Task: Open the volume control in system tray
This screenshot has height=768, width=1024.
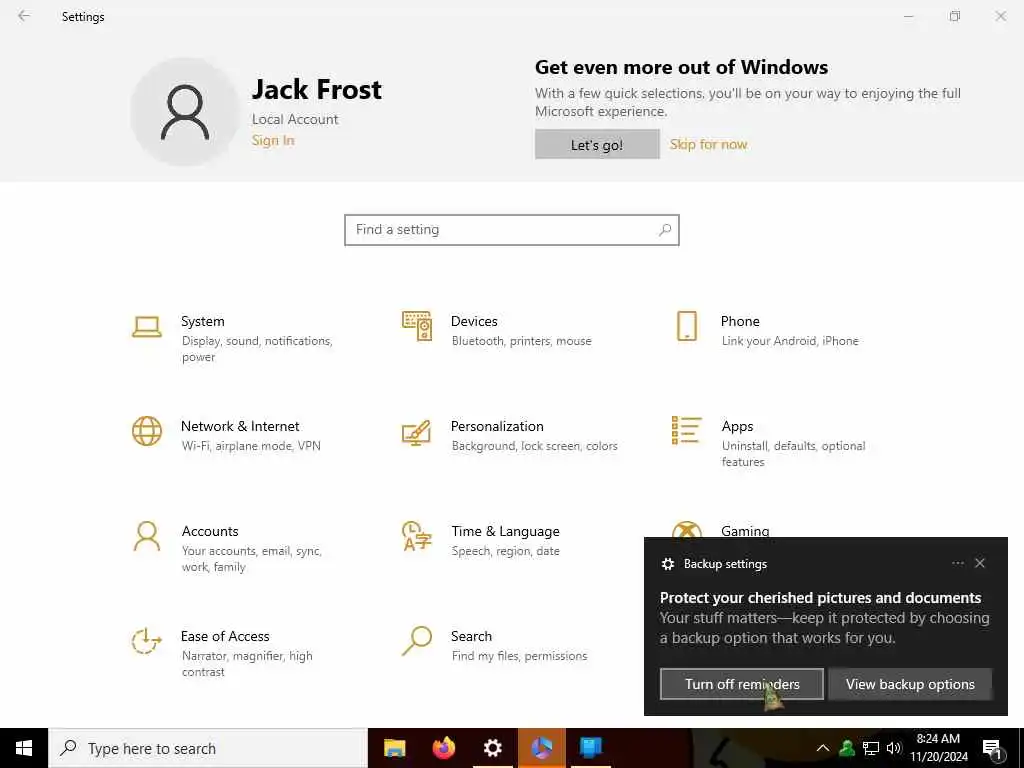Action: pos(894,748)
